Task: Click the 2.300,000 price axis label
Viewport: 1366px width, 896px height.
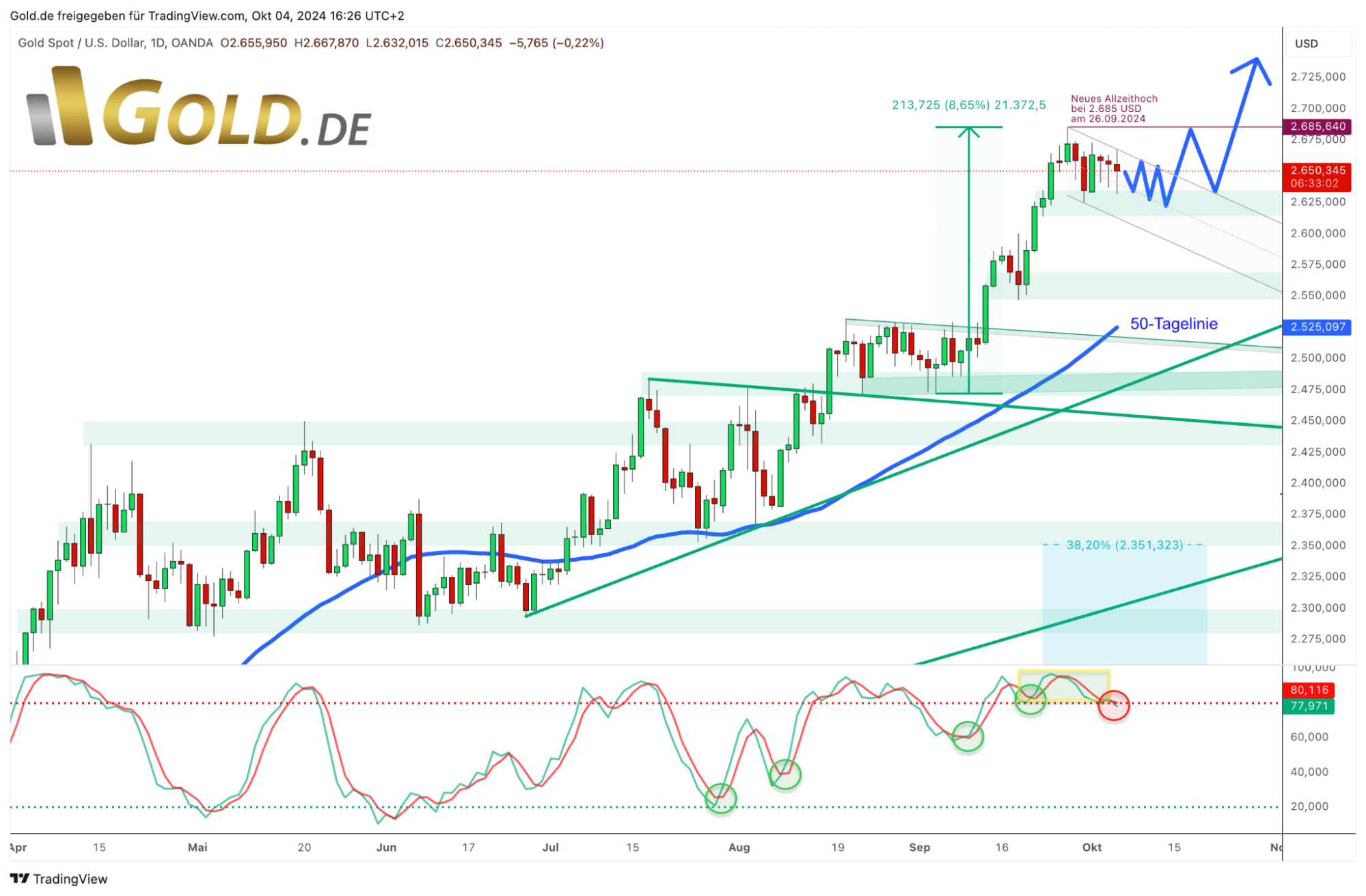Action: point(1317,608)
